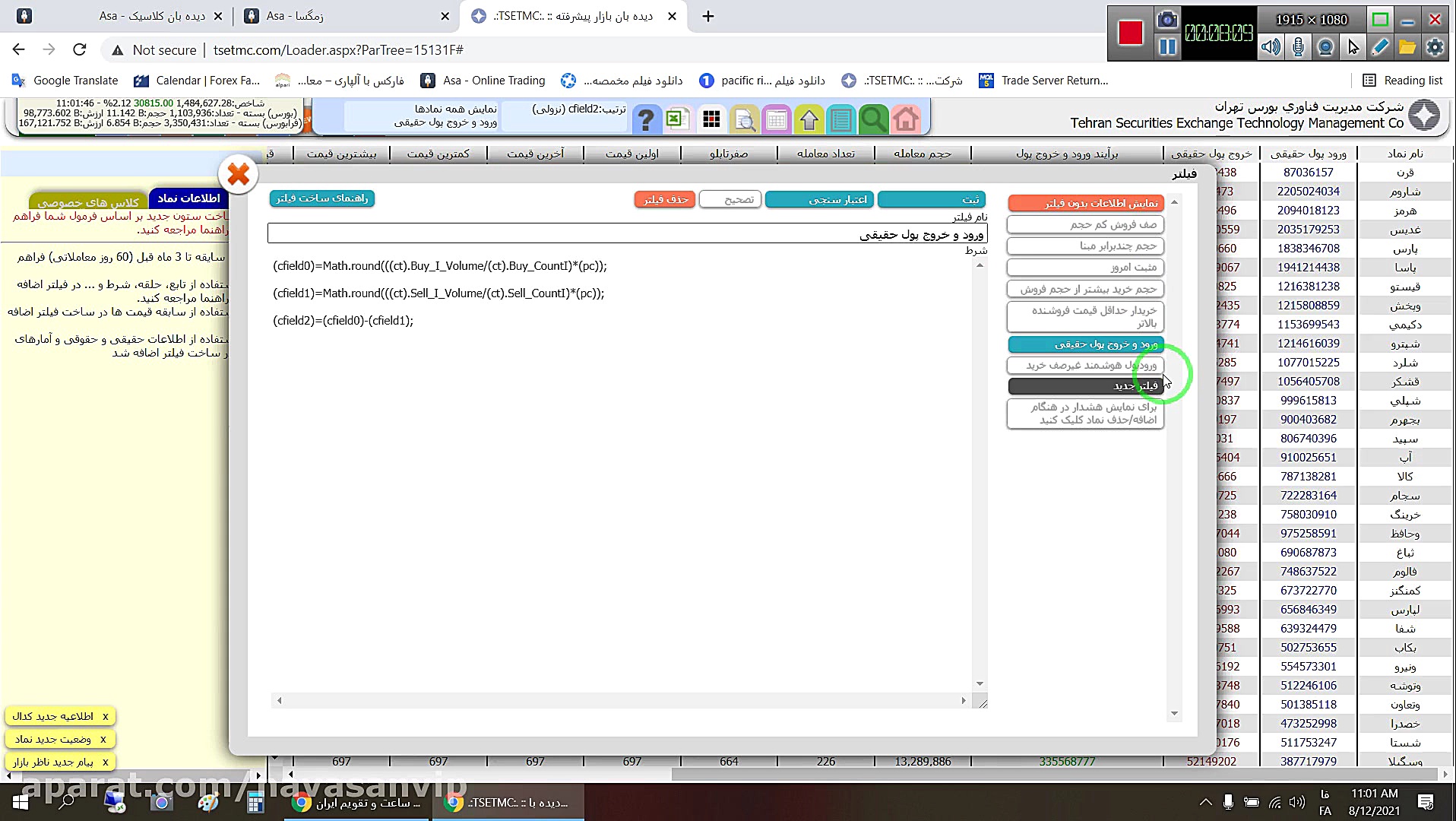
Task: Open راهنمای ساخت فیلتر filter guide
Action: (x=322, y=198)
